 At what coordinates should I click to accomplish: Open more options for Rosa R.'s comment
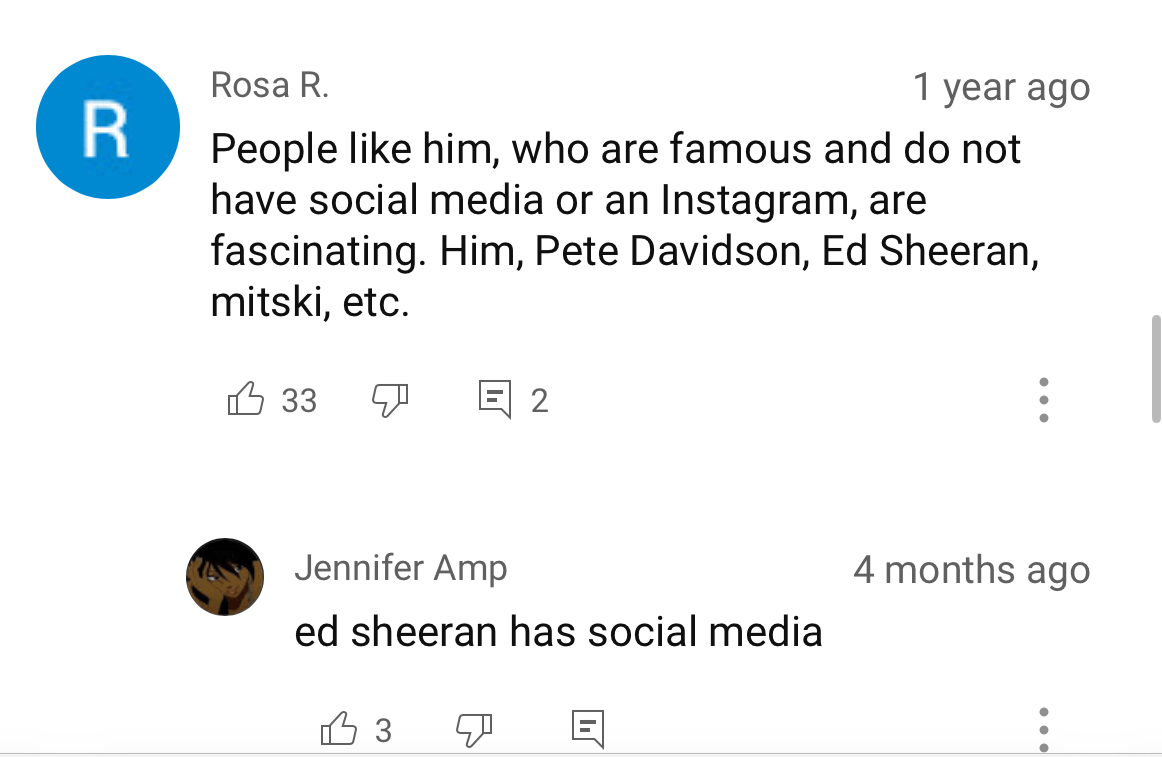point(1043,400)
